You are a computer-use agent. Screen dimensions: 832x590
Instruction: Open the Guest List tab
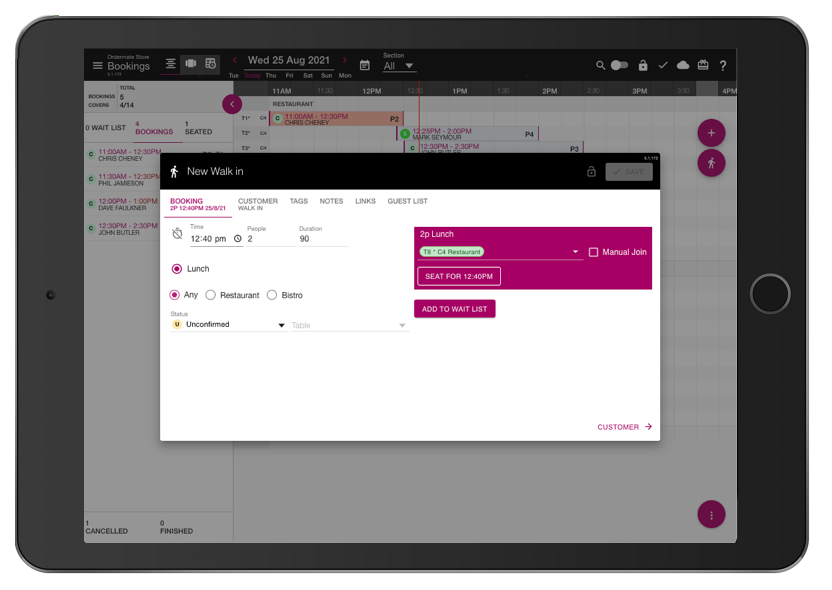click(x=408, y=201)
